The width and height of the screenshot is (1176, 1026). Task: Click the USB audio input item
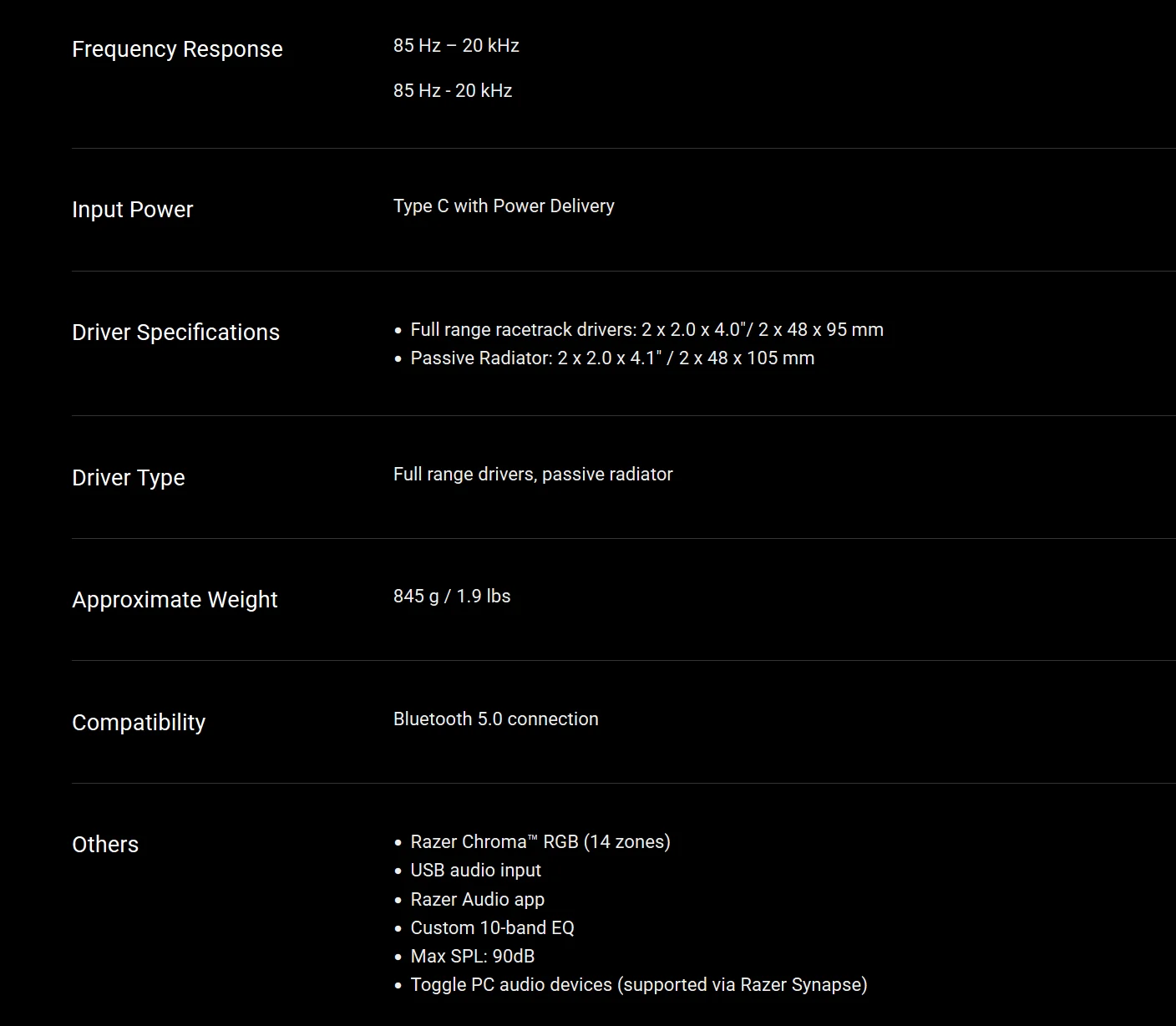coord(475,871)
